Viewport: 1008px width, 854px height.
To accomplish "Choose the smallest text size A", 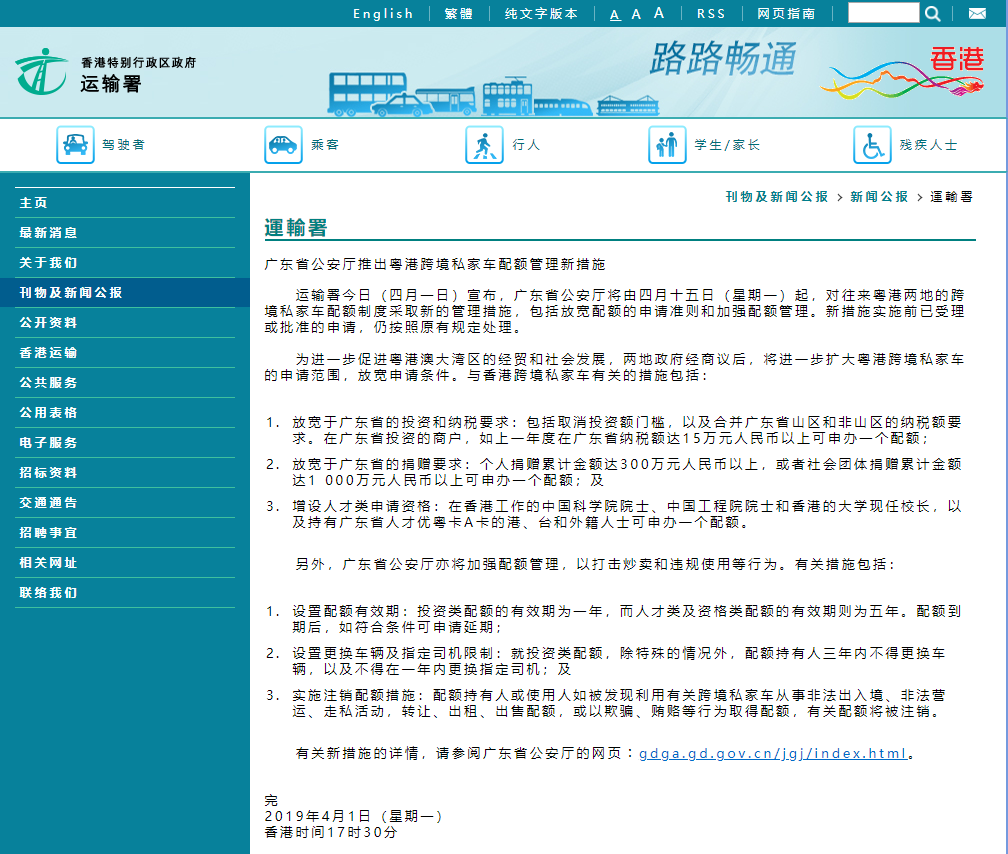I will coord(615,14).
